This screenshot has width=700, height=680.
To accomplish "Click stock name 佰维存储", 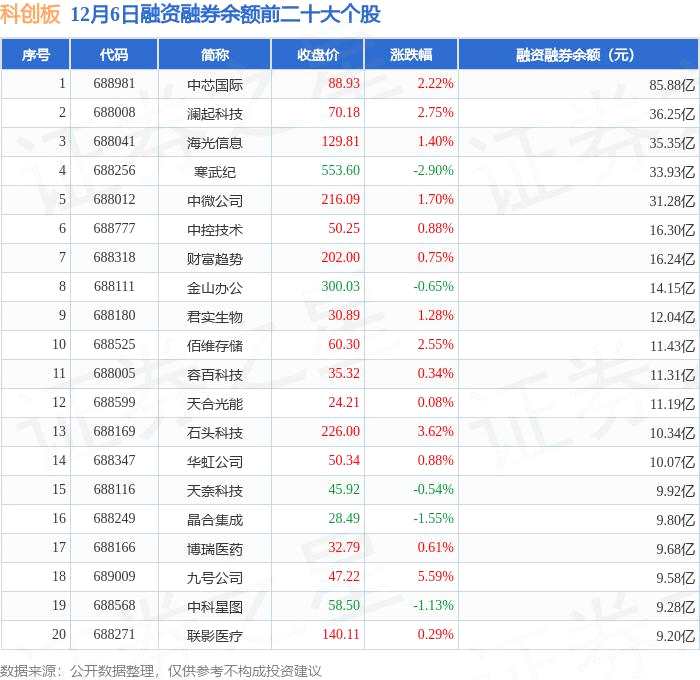I will [x=215, y=346].
